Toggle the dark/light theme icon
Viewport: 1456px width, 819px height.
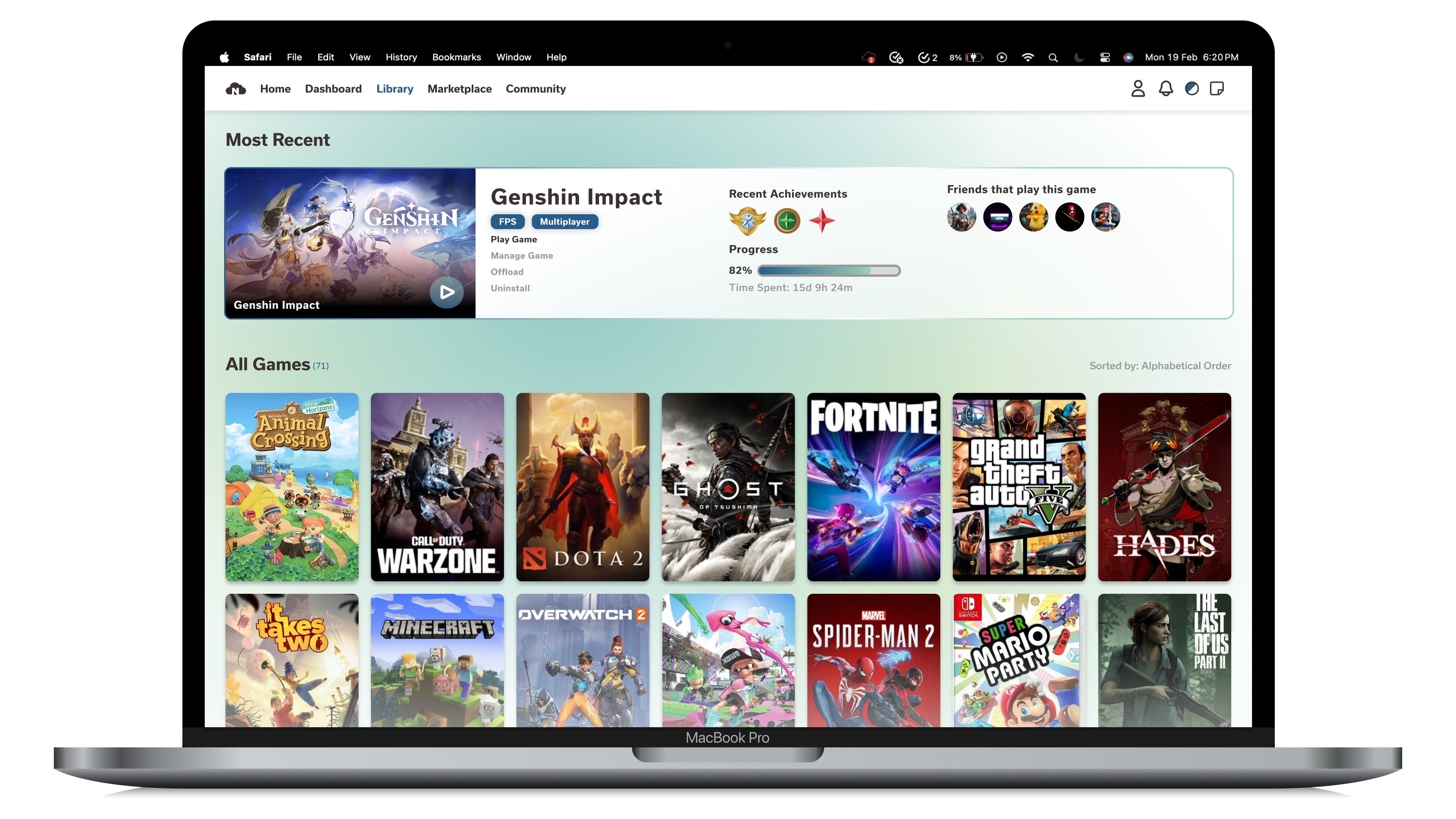coord(1191,89)
